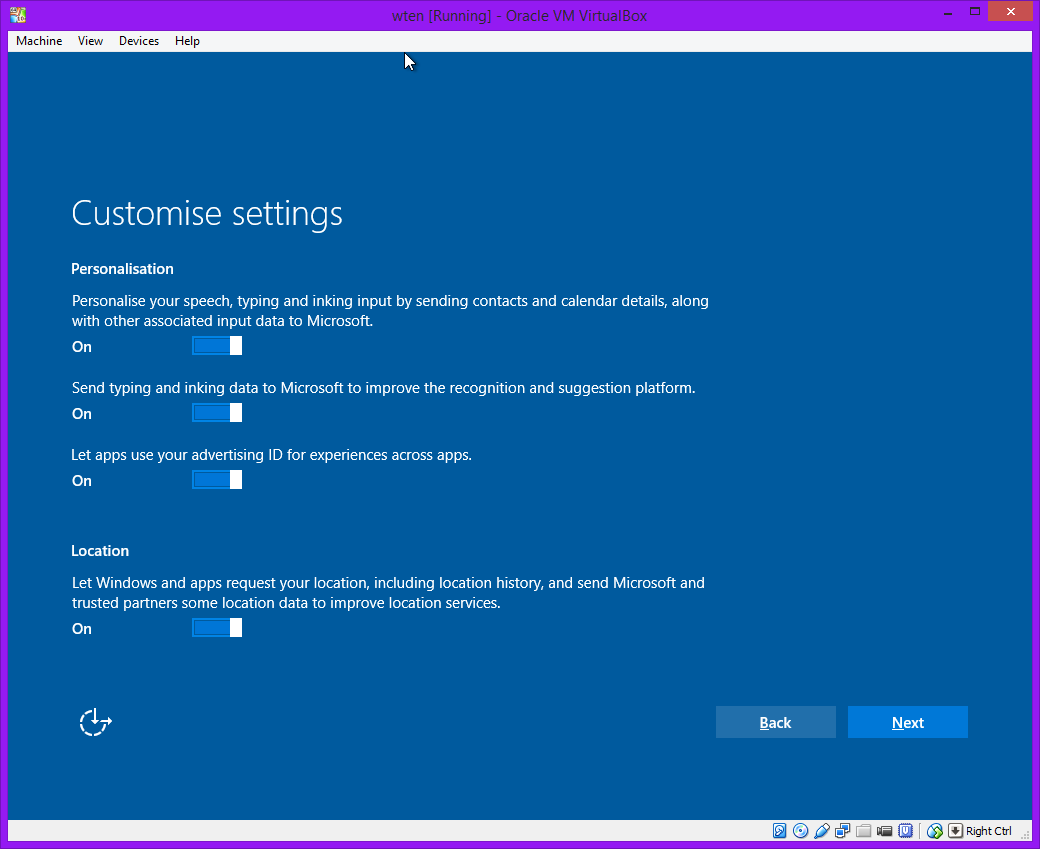This screenshot has width=1040, height=849.
Task: Open the Machine menu
Action: (39, 41)
